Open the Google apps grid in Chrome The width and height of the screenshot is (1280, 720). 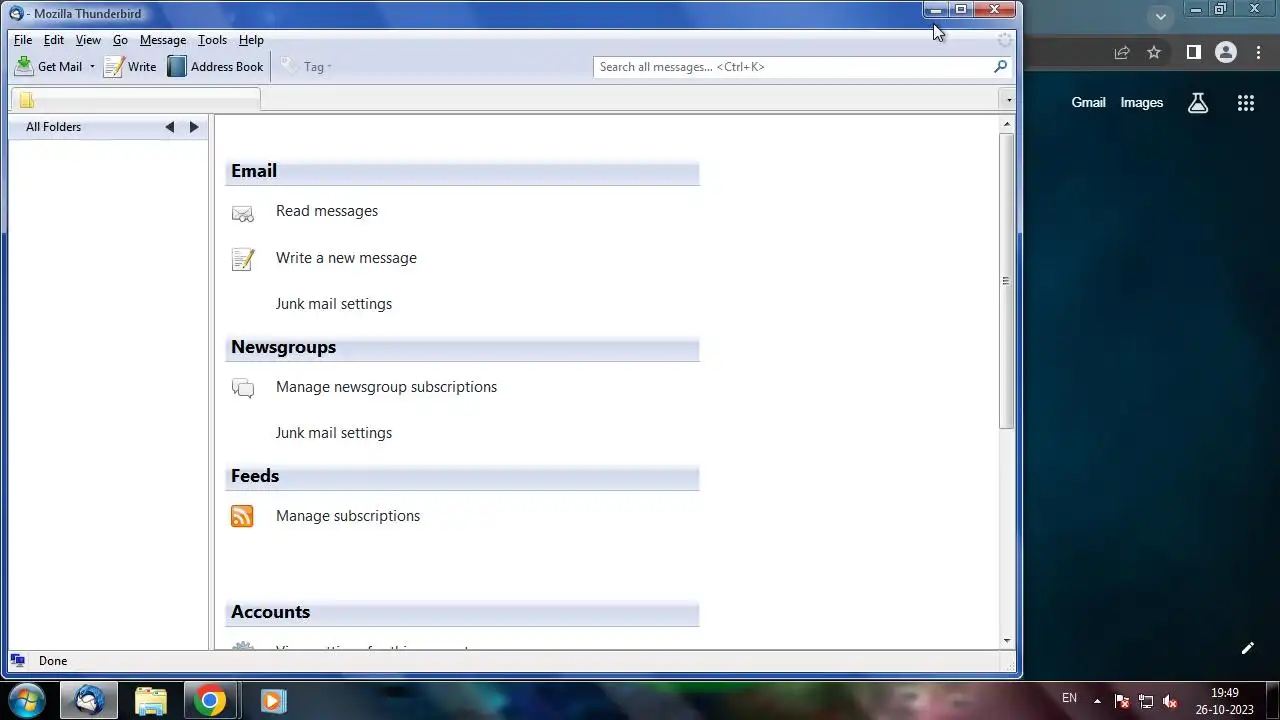tap(1246, 103)
